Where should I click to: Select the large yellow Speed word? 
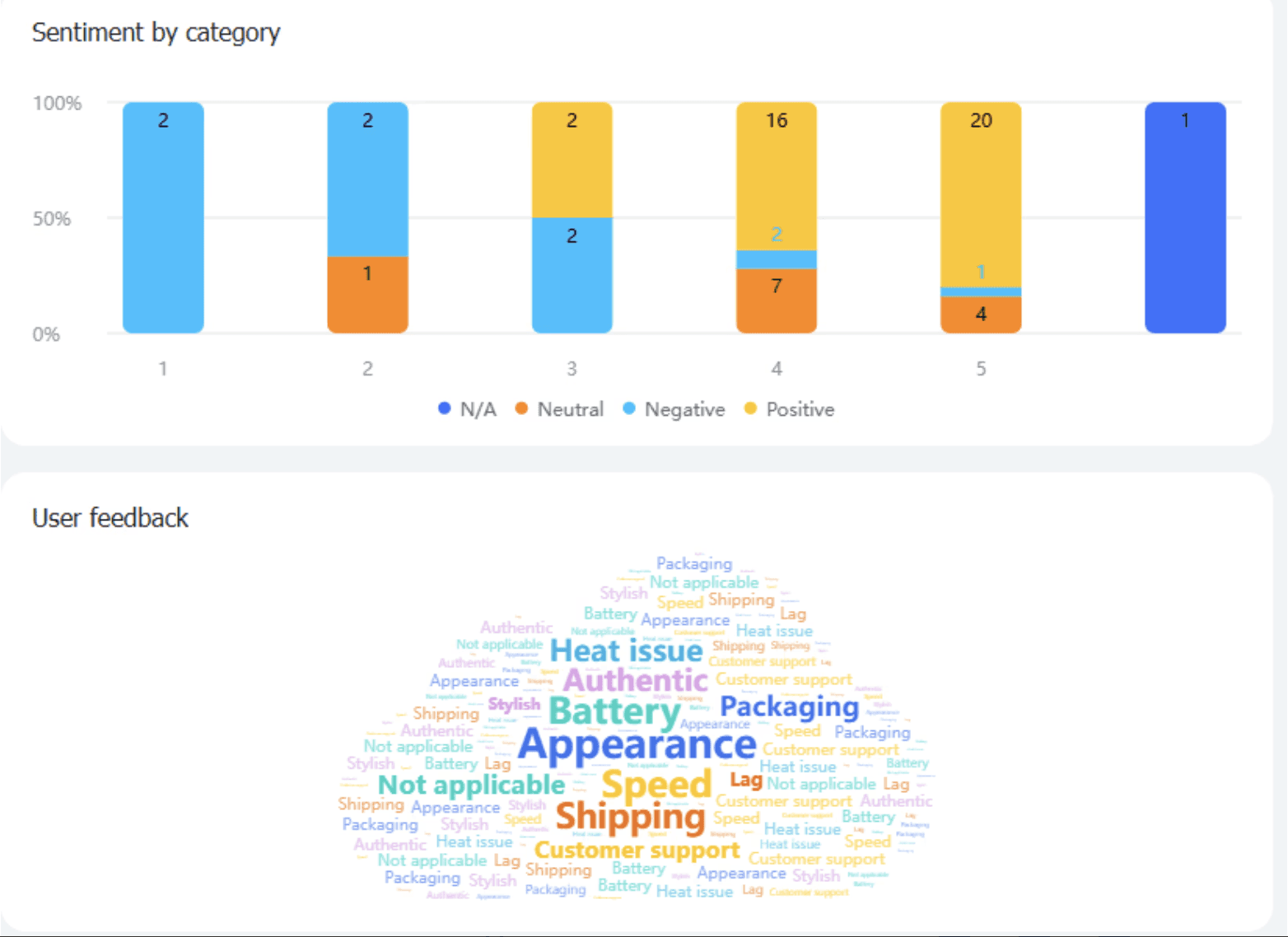coord(656,785)
